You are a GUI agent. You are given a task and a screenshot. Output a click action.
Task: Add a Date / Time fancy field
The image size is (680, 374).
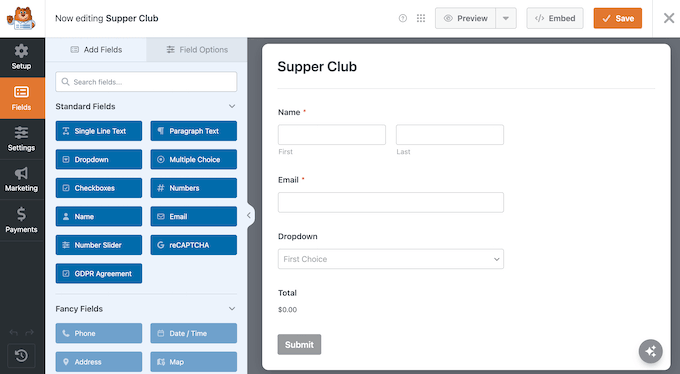[193, 333]
